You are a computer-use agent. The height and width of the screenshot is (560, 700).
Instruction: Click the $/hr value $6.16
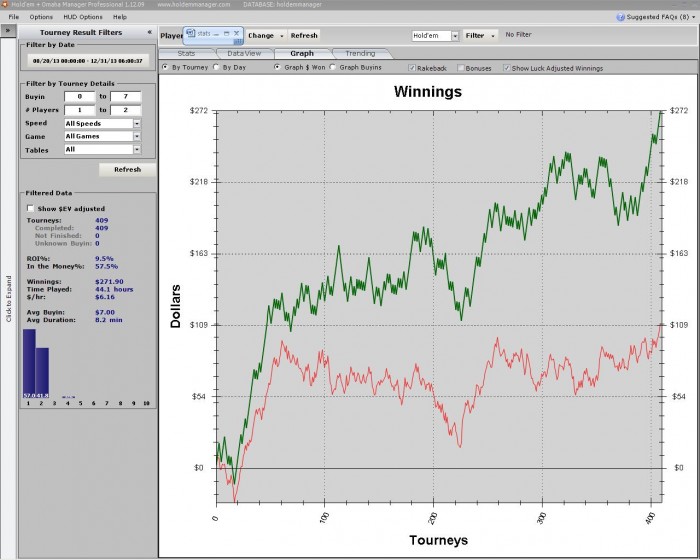tap(105, 297)
